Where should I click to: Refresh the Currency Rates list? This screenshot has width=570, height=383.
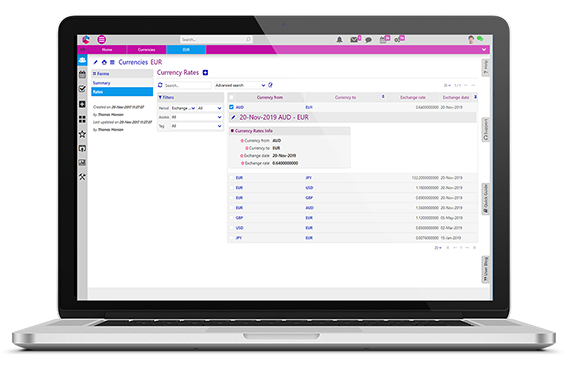[x=160, y=85]
